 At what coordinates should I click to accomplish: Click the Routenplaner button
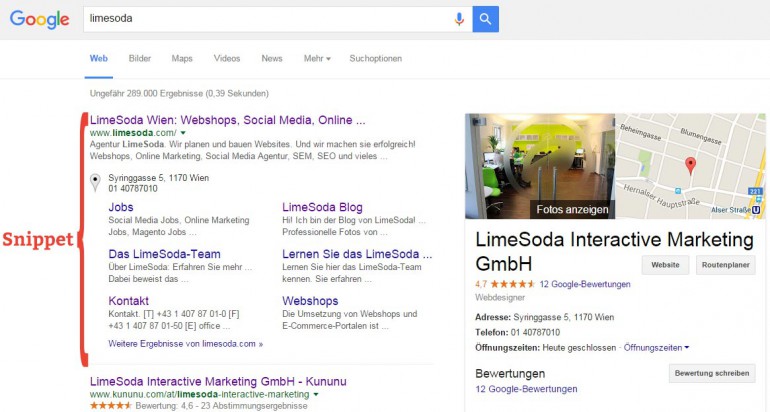point(725,265)
